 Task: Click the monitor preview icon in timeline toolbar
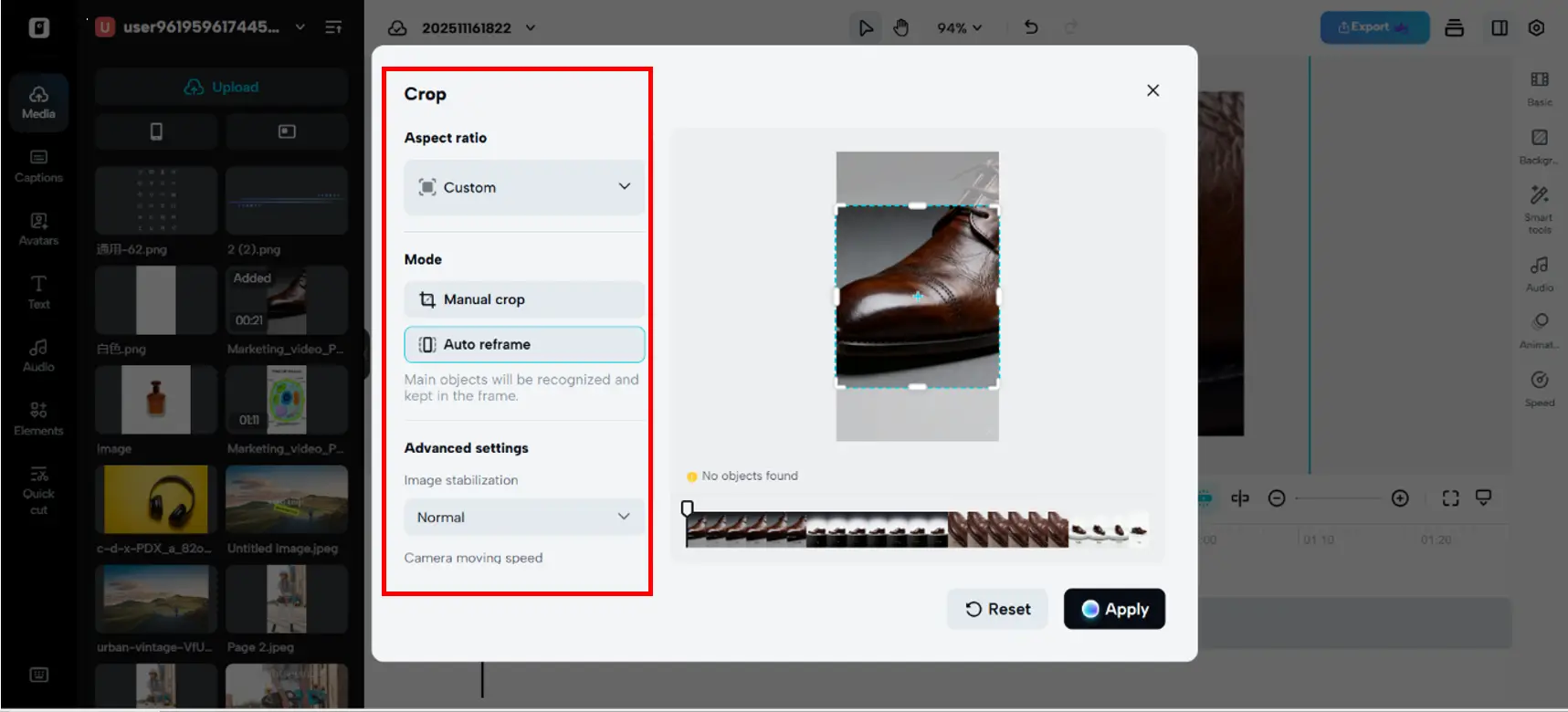[x=1484, y=498]
